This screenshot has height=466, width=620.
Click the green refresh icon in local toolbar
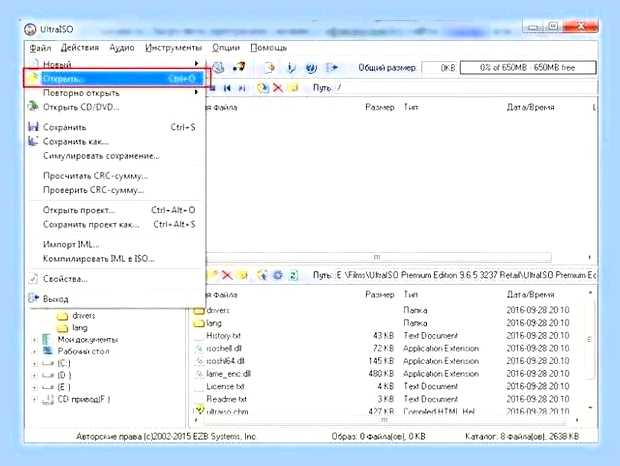click(293, 275)
